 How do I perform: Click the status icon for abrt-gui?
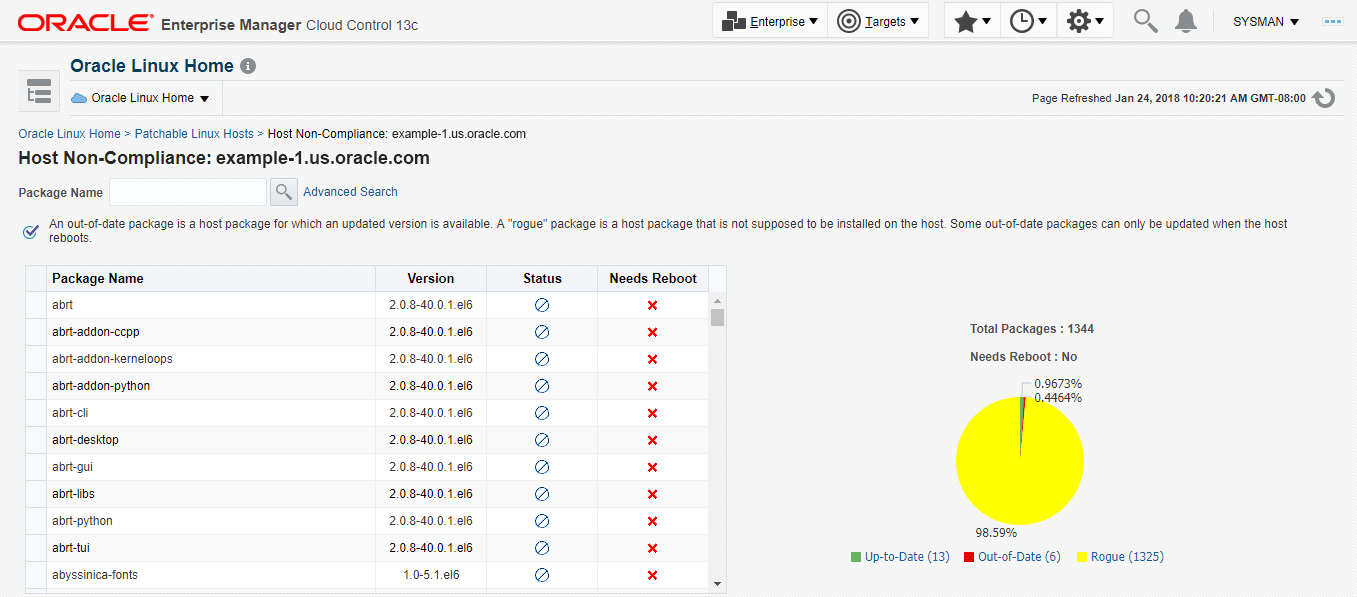[x=542, y=467]
